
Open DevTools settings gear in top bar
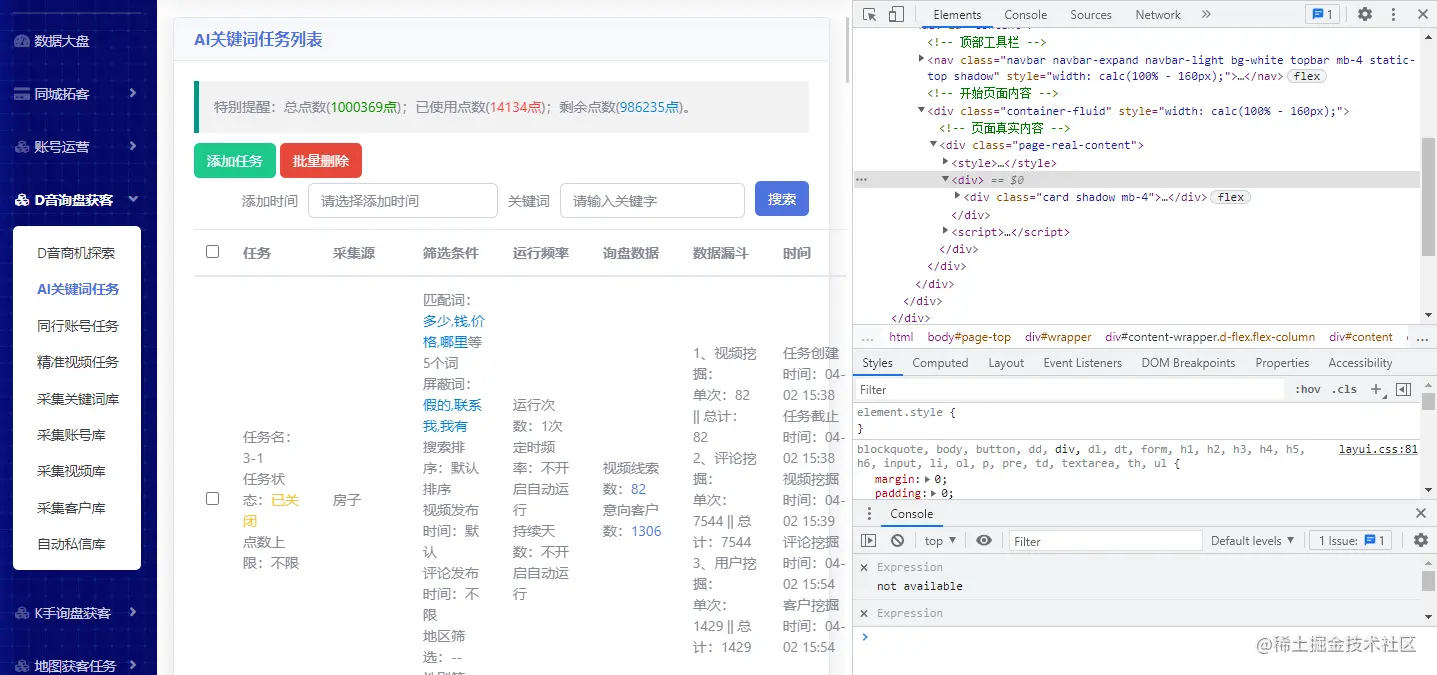pyautogui.click(x=1365, y=14)
